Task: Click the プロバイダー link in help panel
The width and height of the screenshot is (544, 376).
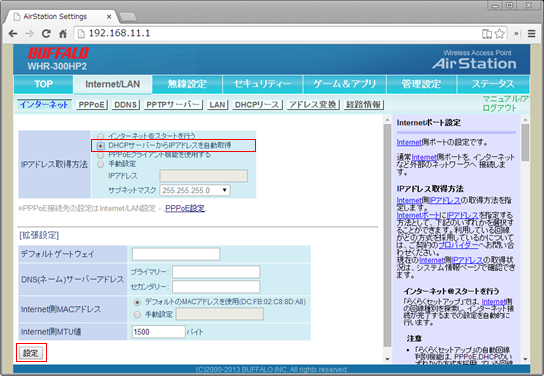Action: pyautogui.click(x=458, y=245)
